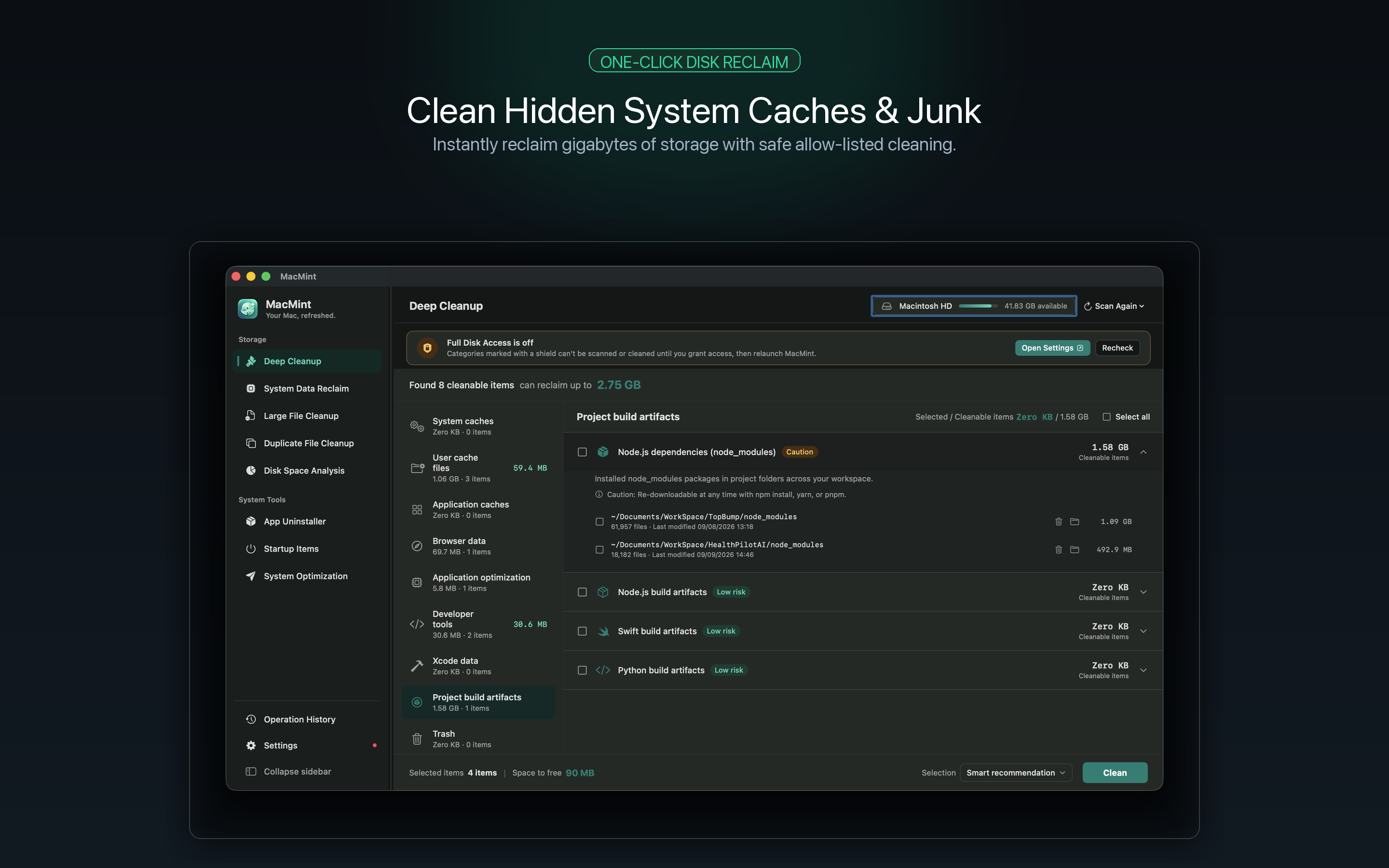Screen dimensions: 1389x868
Task: Expand the Swift build artifacts chevron
Action: point(1144,631)
